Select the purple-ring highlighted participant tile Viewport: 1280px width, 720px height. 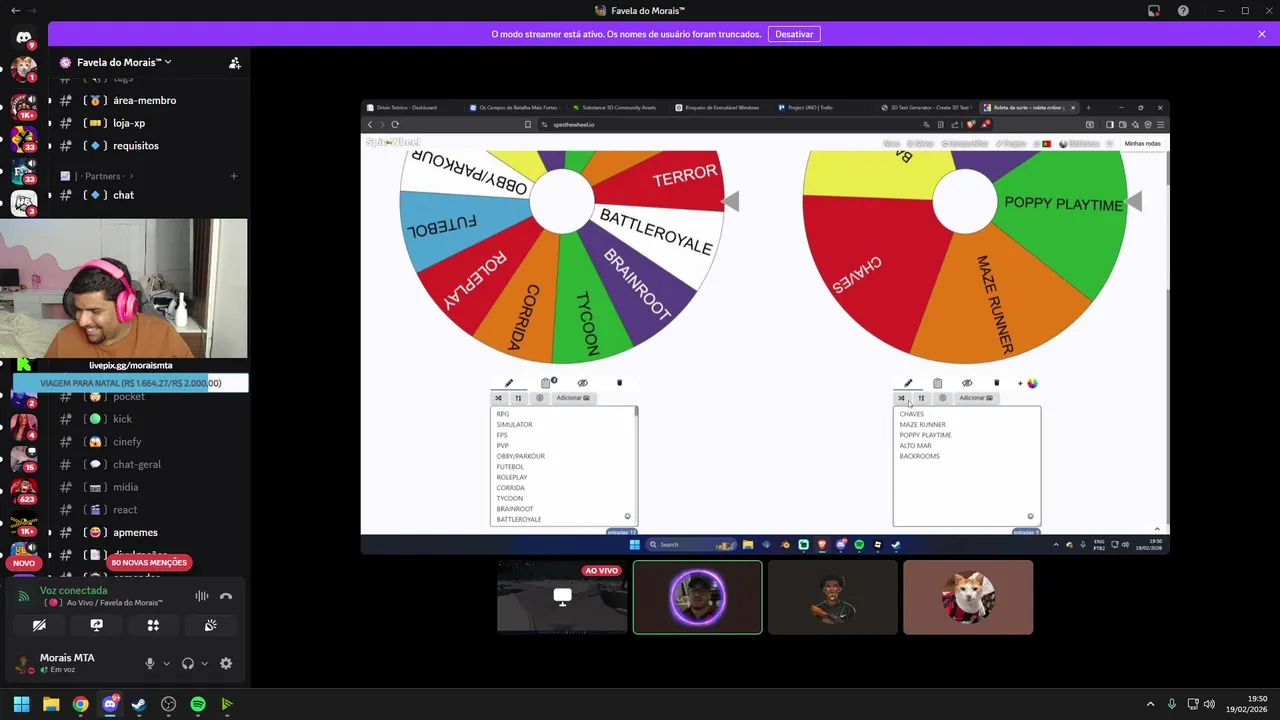[697, 597]
